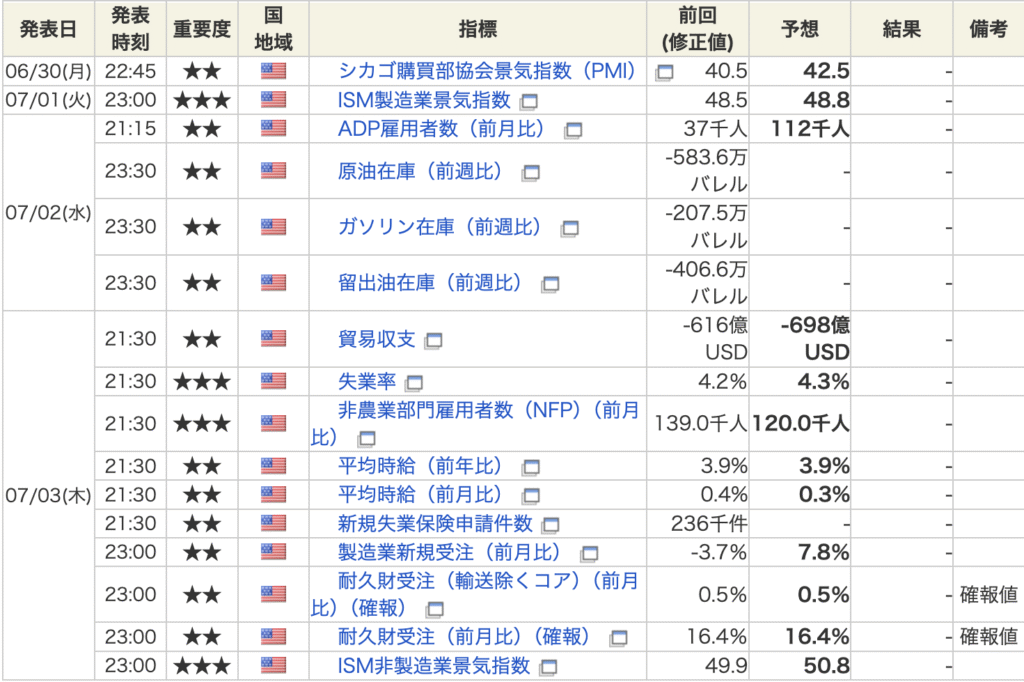Open 耐久財受注（輸送除くコア）link

(x=475, y=594)
